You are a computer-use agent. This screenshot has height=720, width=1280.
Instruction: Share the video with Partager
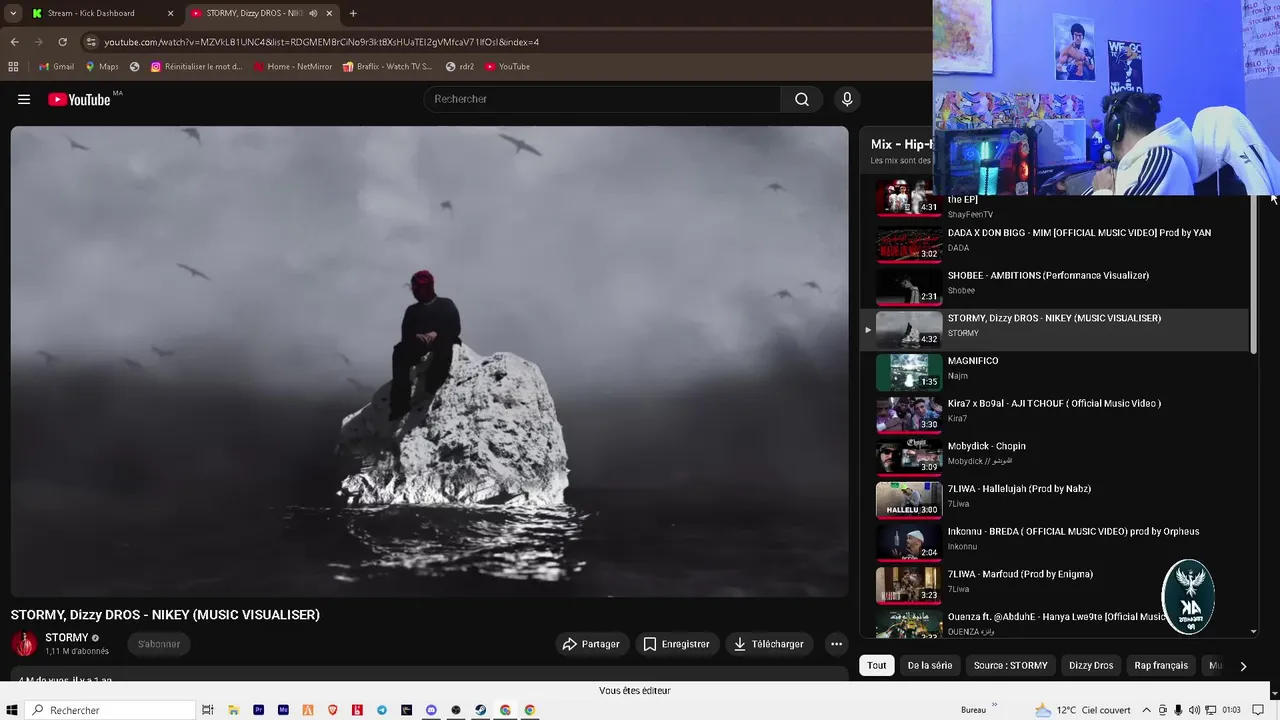click(x=591, y=644)
